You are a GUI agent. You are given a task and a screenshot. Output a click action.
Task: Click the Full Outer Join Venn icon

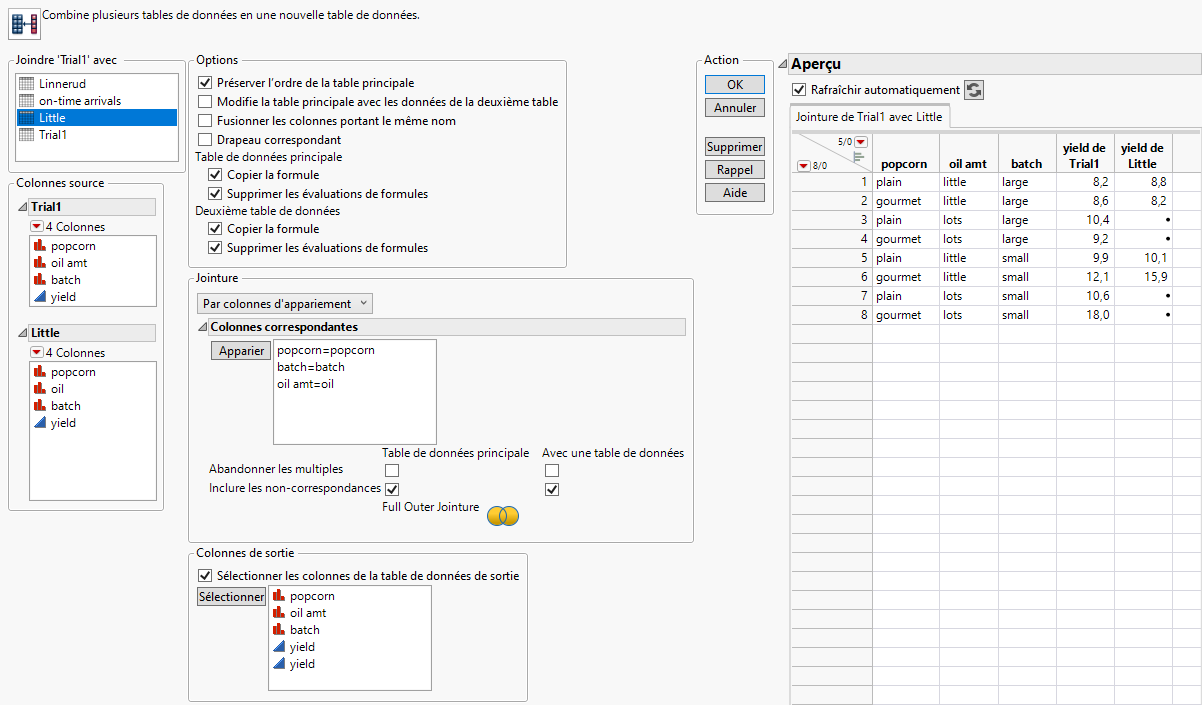point(503,515)
